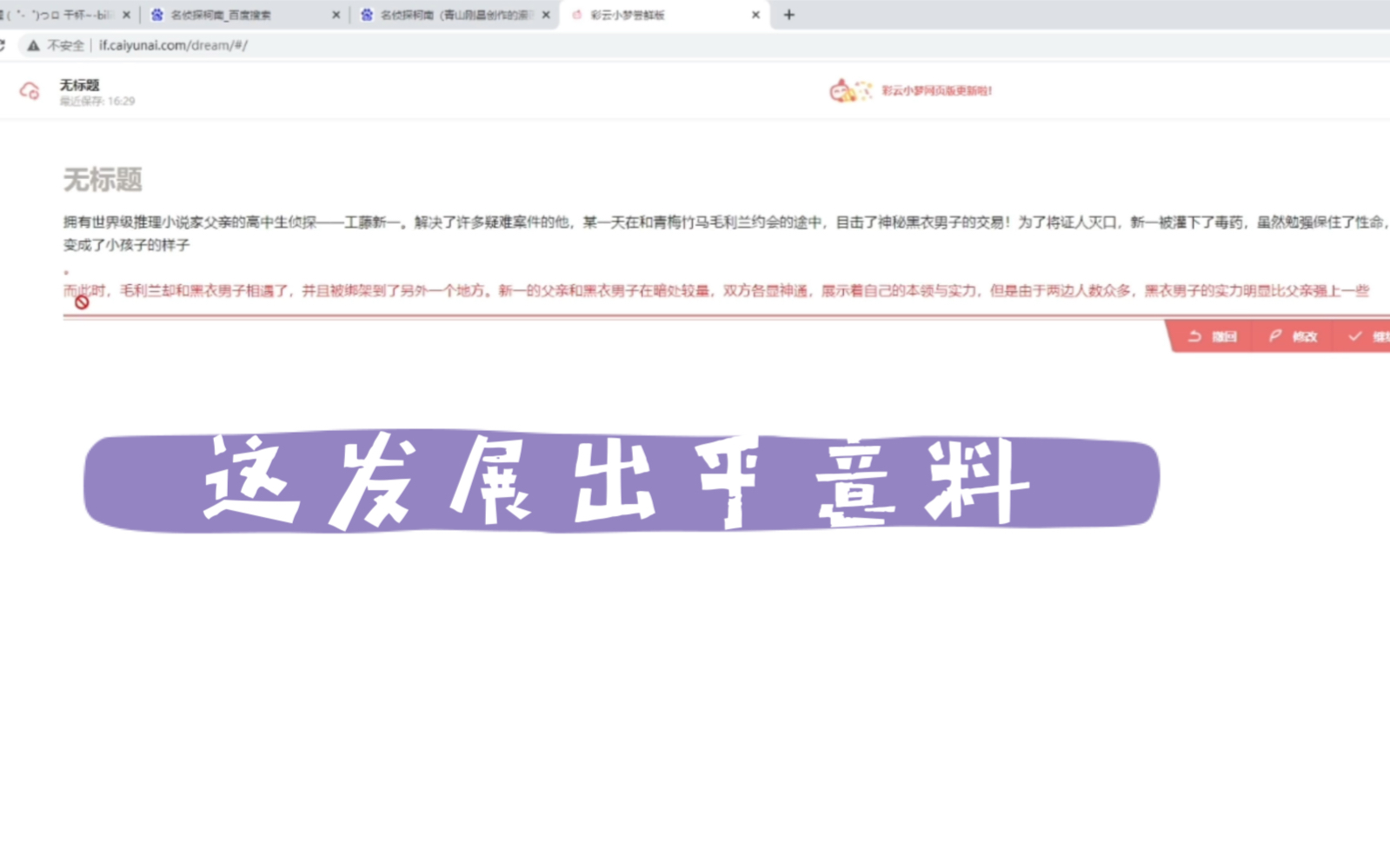Click the cloud save icon
The height and width of the screenshot is (868, 1390).
click(30, 90)
